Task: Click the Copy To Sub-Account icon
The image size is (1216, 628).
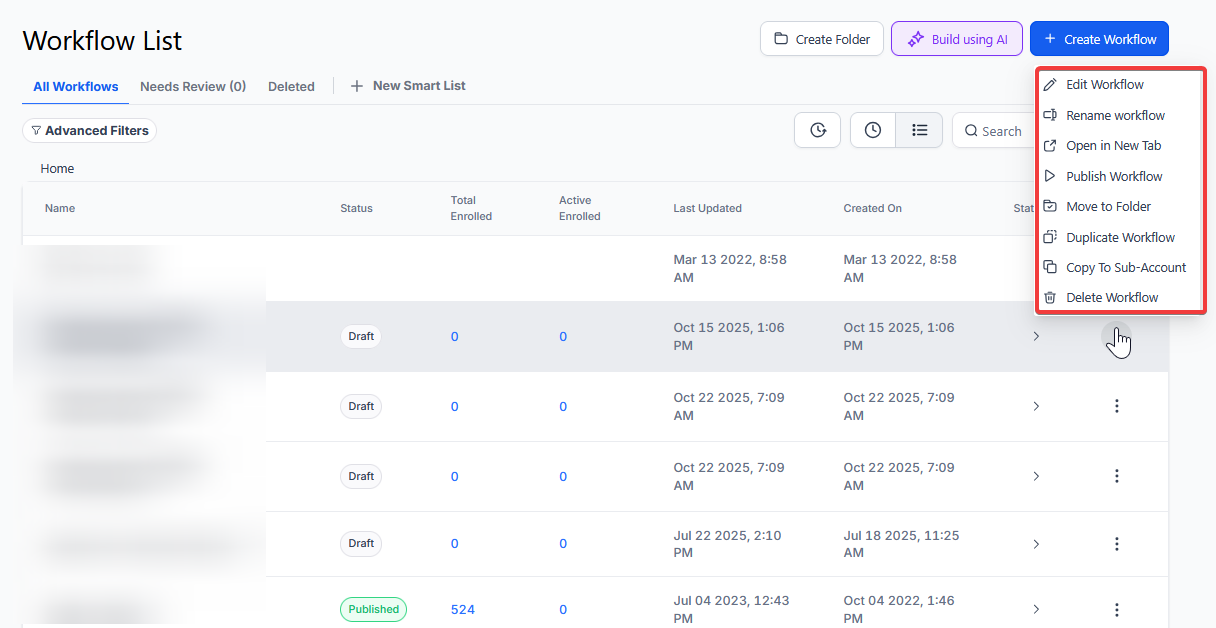Action: pyautogui.click(x=1050, y=267)
